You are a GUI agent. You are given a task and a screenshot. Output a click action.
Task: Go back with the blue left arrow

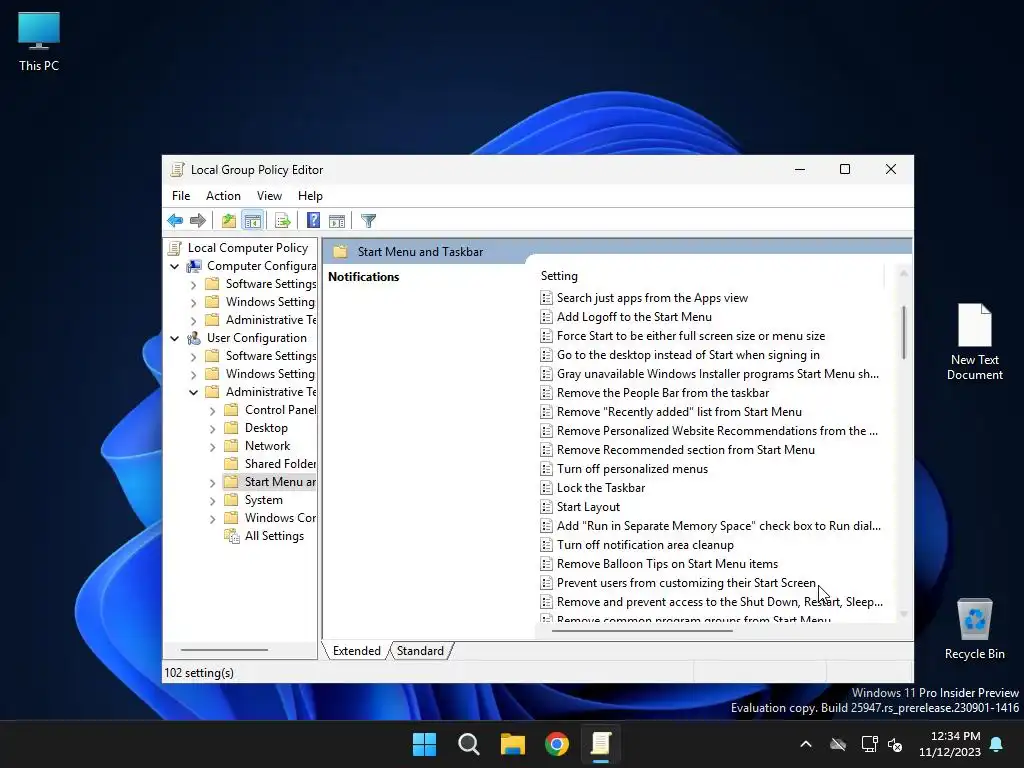pyautogui.click(x=175, y=221)
